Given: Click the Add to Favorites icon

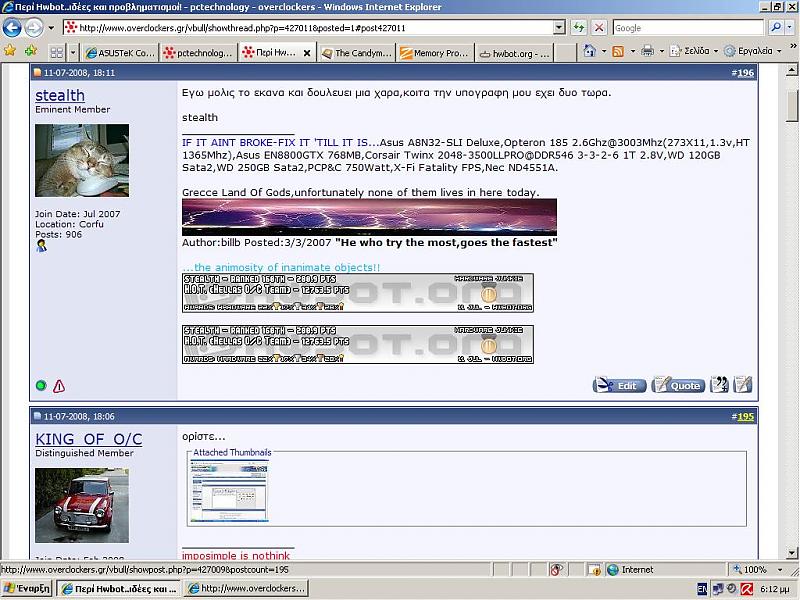Looking at the screenshot, I should (x=31, y=51).
